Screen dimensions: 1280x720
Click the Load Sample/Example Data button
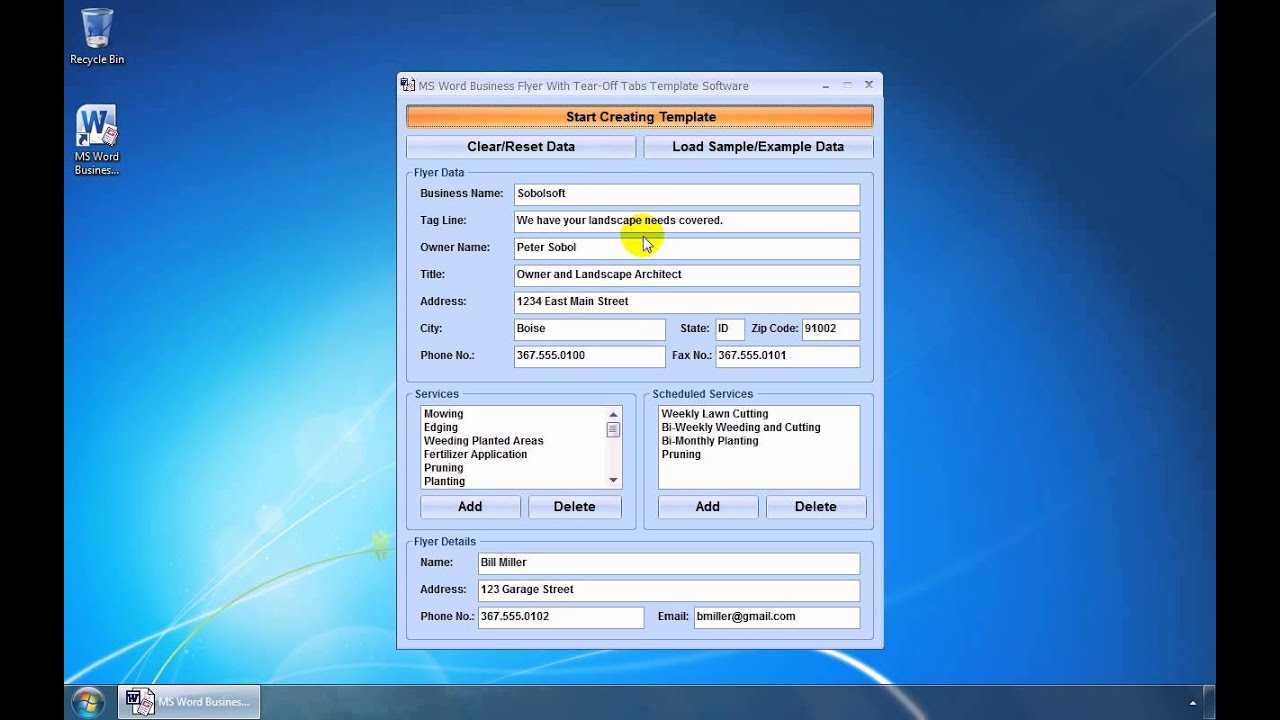pyautogui.click(x=758, y=146)
